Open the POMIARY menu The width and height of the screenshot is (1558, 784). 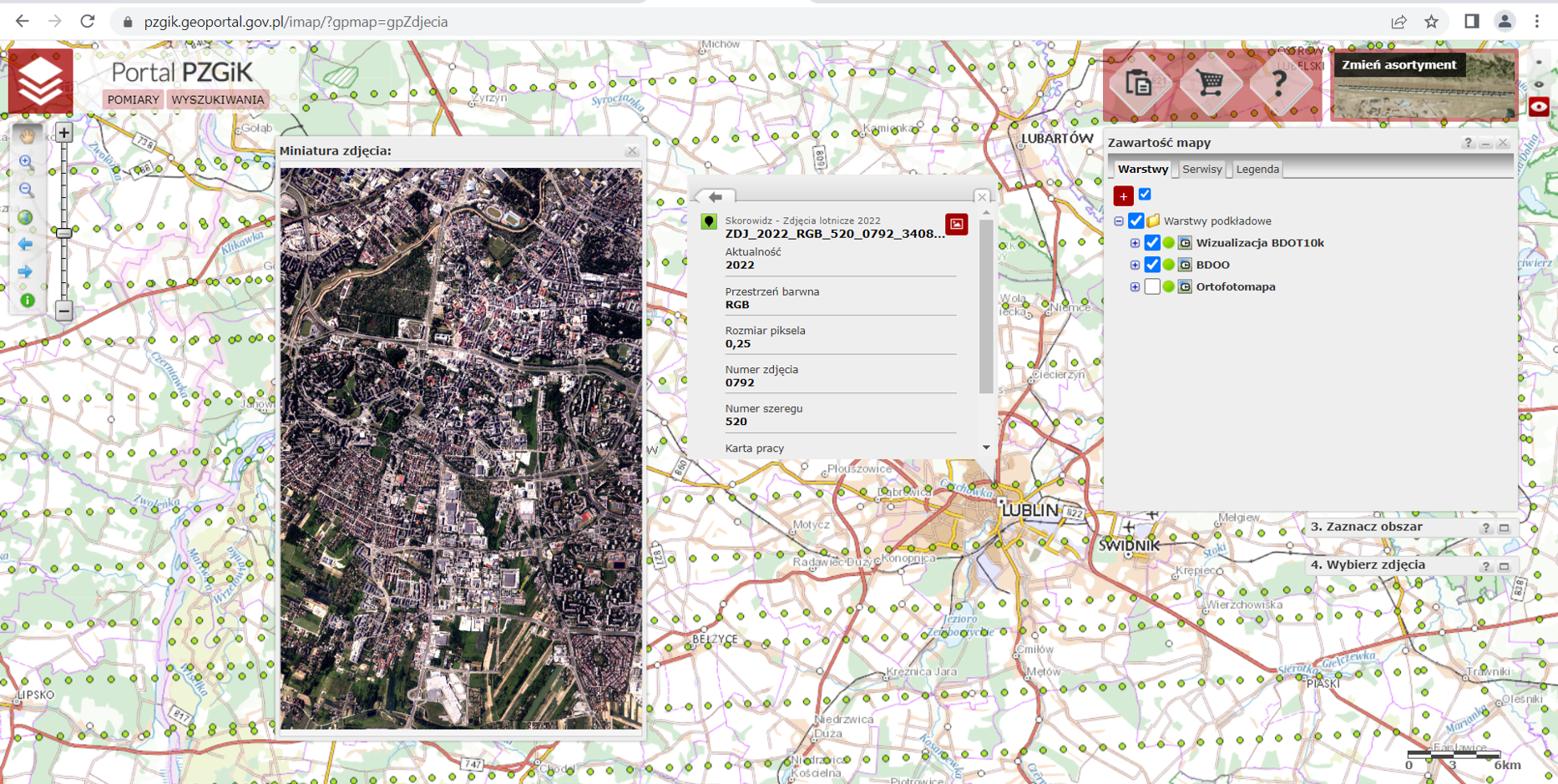click(x=133, y=99)
